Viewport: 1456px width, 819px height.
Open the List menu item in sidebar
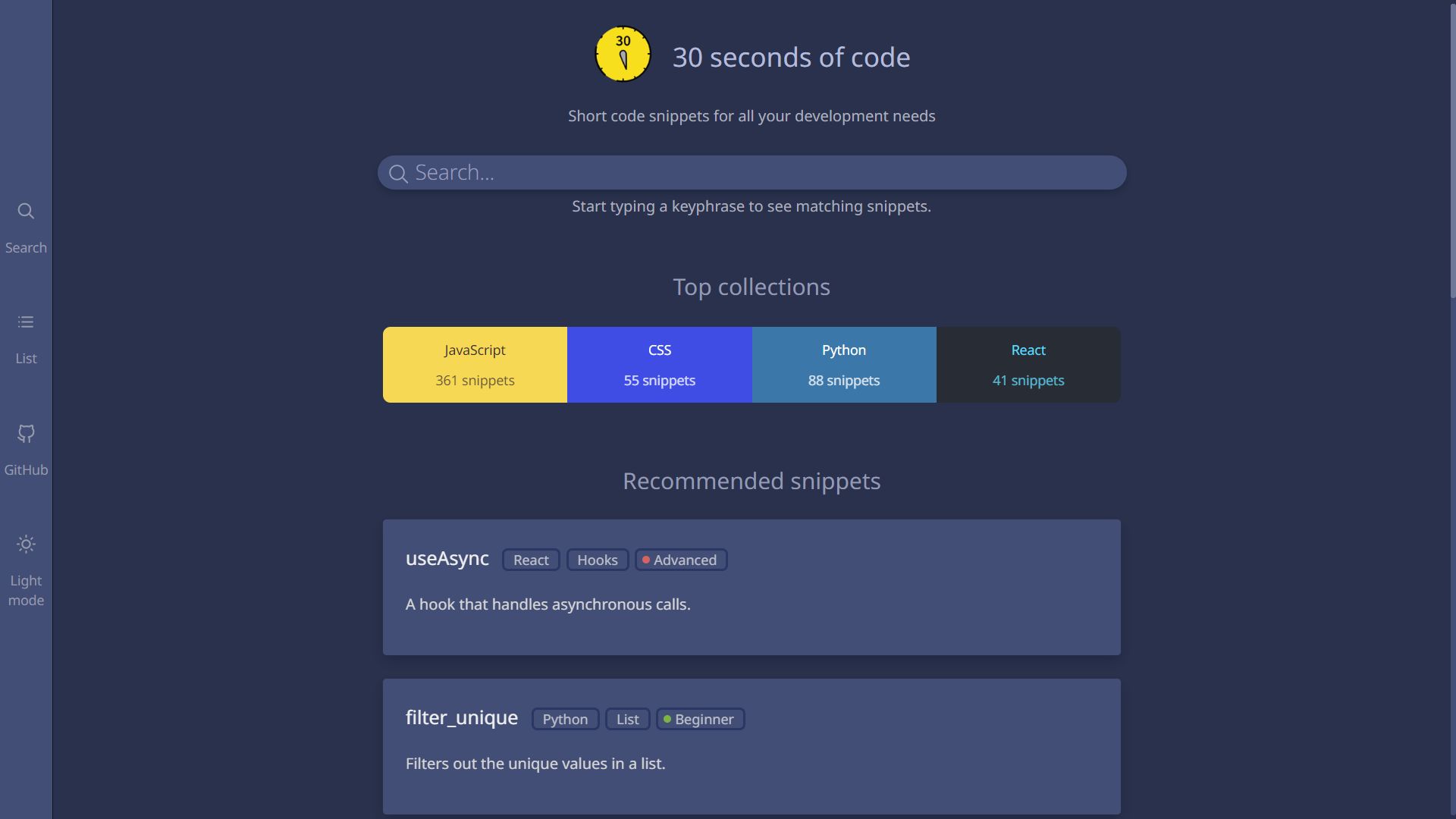click(x=26, y=338)
